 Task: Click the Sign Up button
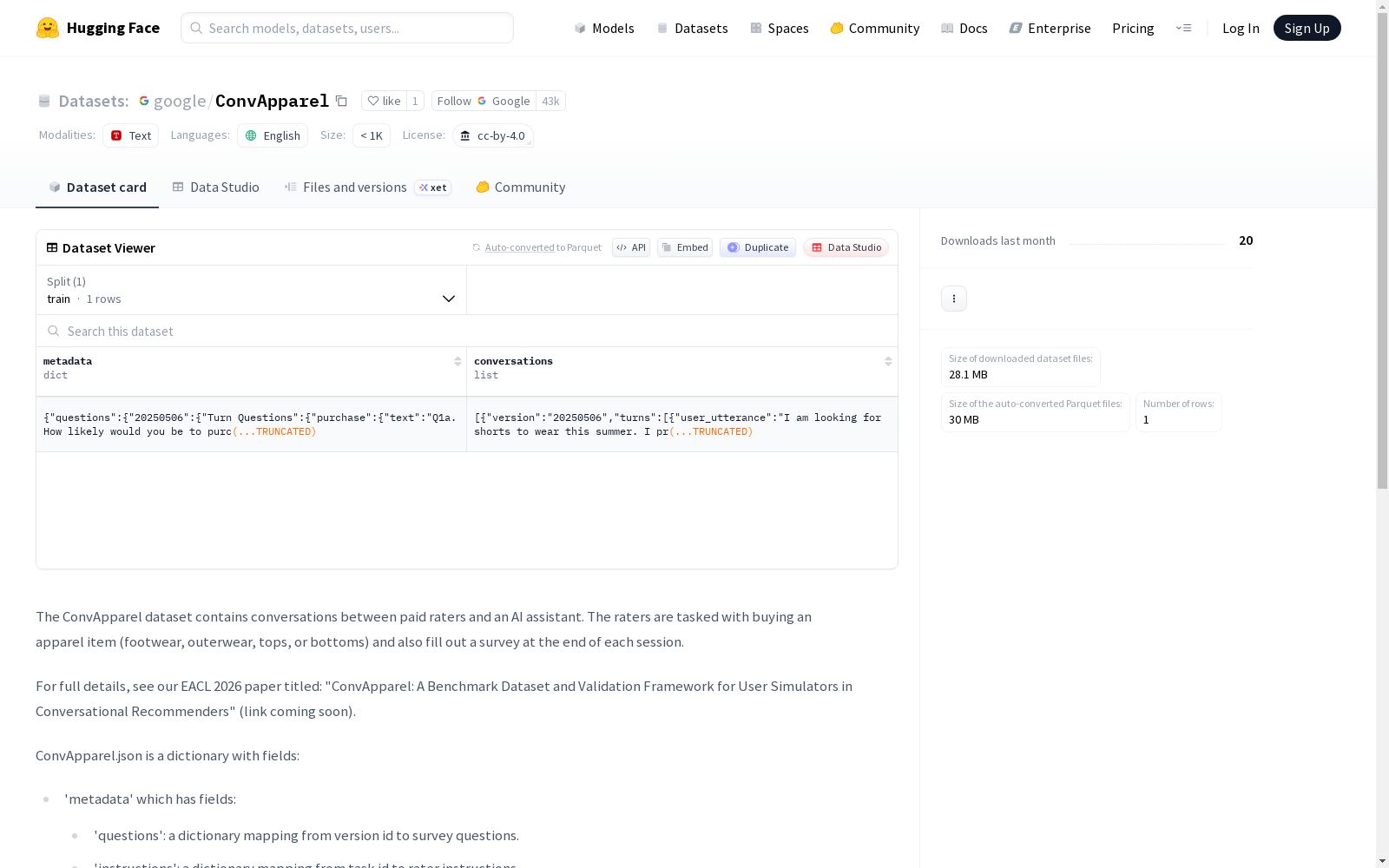pyautogui.click(x=1307, y=28)
